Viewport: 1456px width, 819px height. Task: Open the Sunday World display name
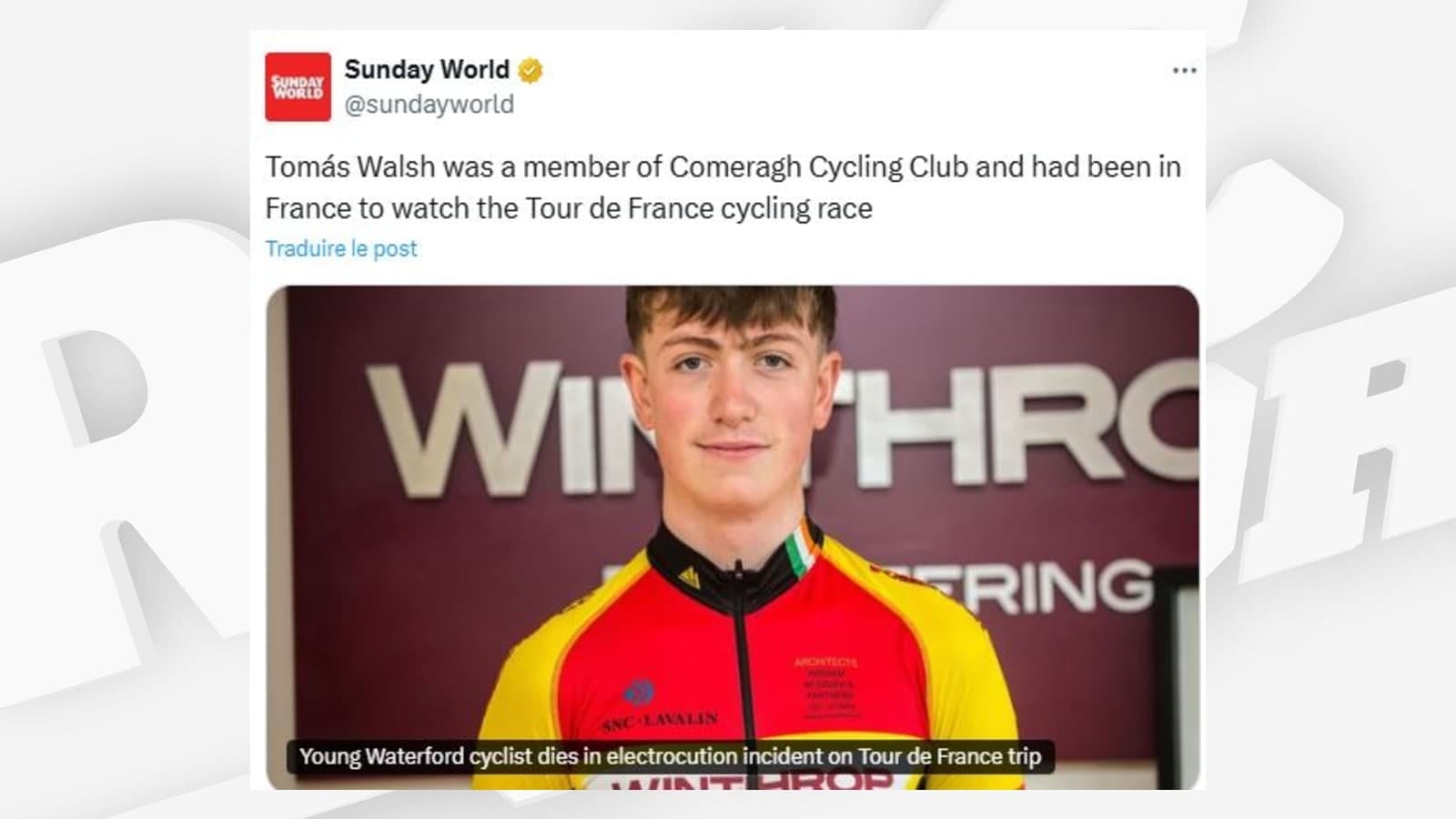coord(427,69)
